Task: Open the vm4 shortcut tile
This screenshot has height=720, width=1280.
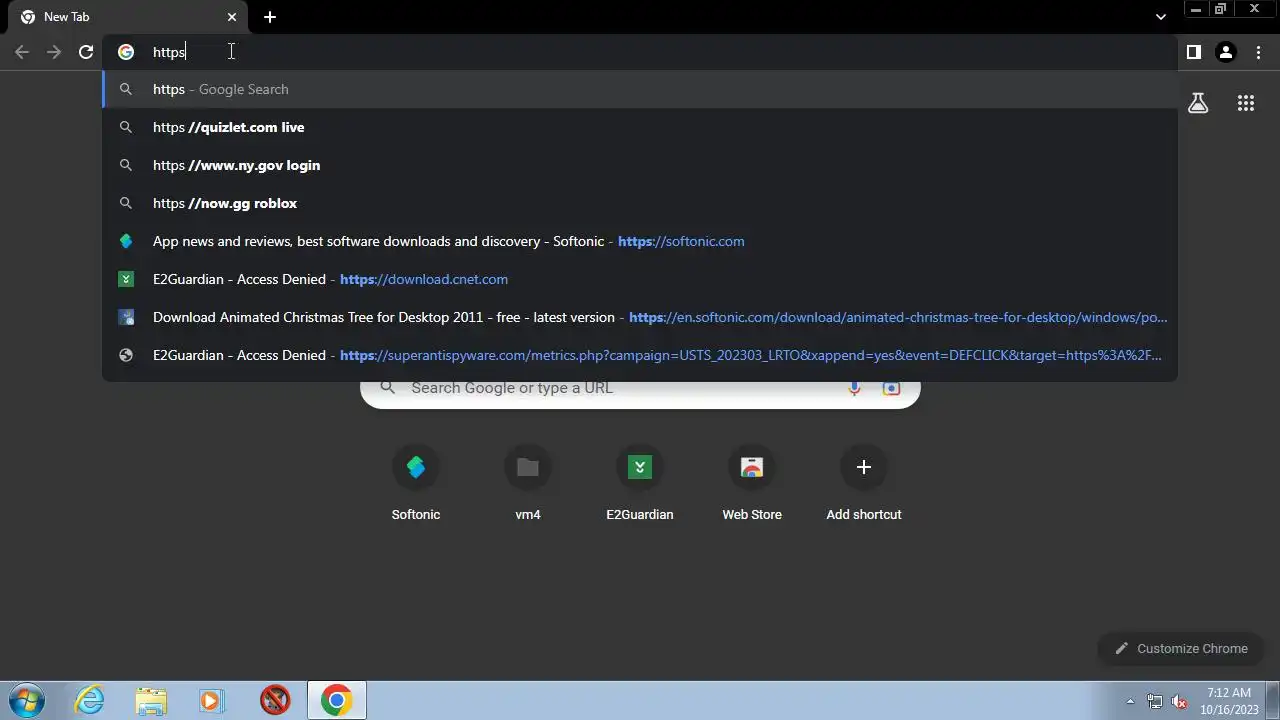Action: [x=528, y=485]
